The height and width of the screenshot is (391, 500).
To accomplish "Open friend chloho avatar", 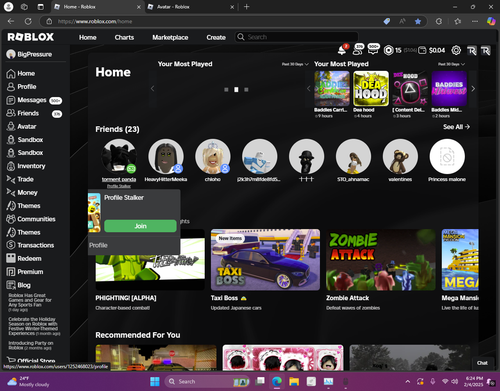I will 213,156.
